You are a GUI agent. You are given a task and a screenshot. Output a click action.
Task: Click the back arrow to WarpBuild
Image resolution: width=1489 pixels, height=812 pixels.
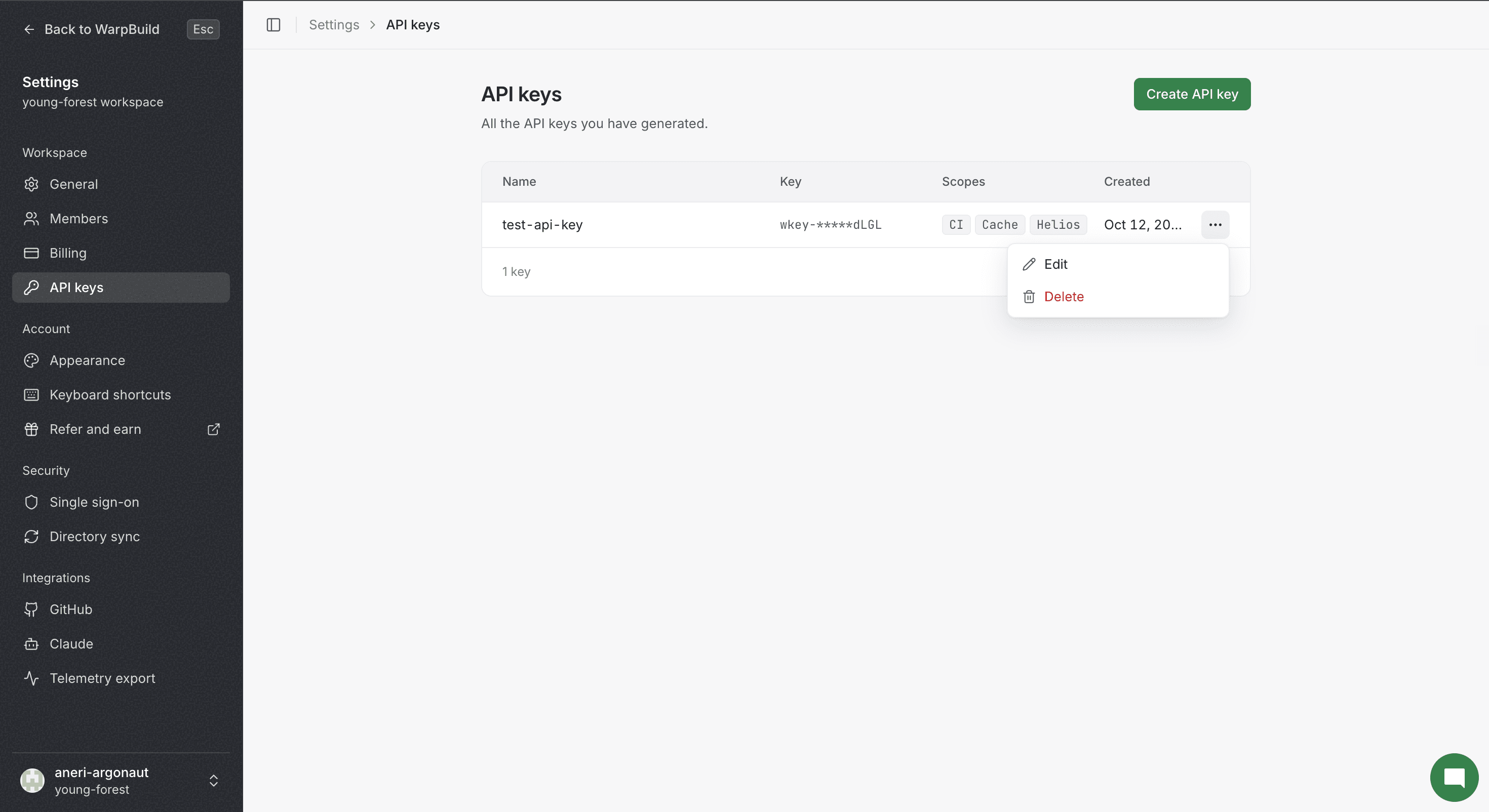point(29,29)
